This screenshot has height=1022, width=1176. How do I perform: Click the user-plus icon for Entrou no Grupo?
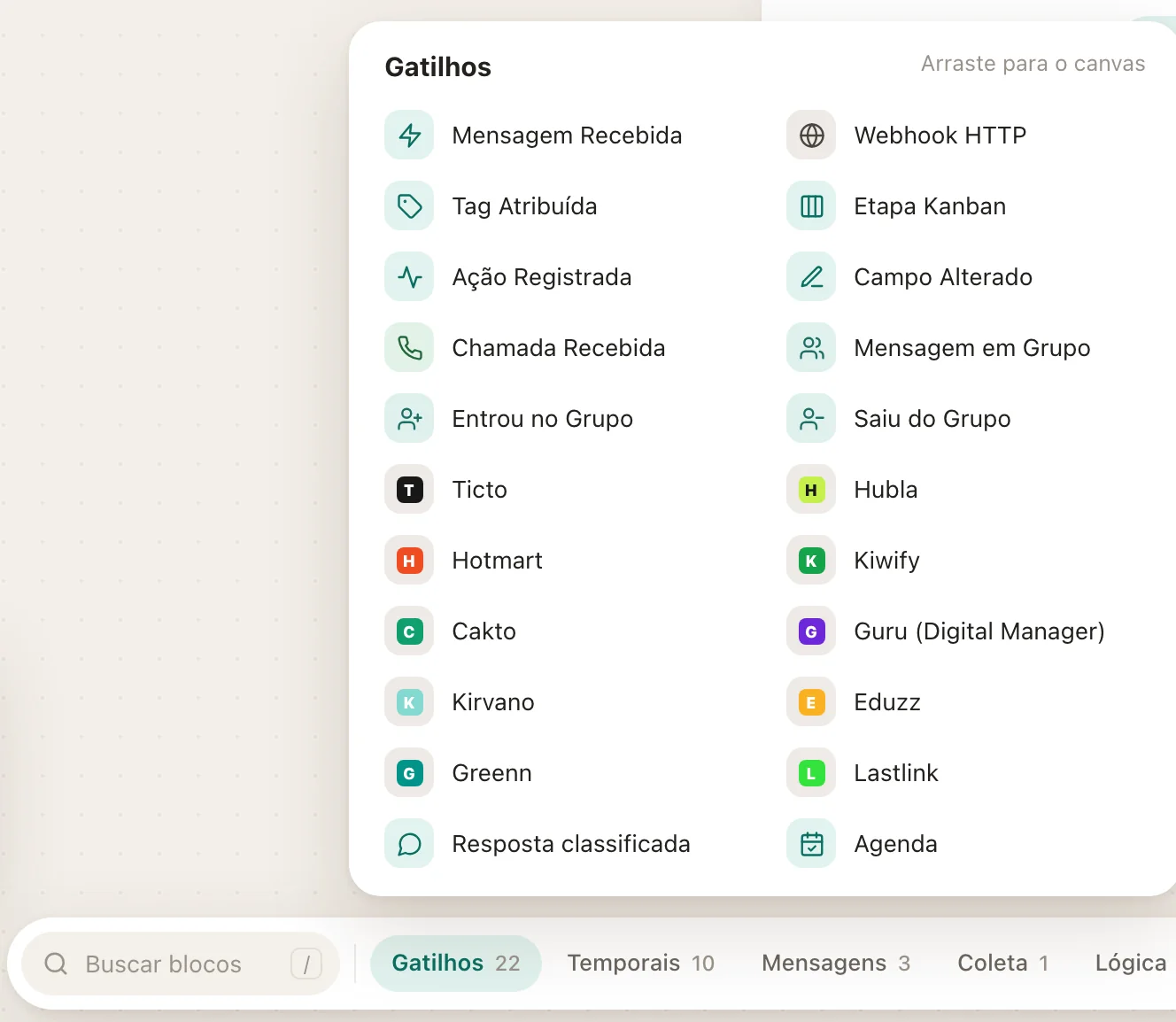(409, 419)
